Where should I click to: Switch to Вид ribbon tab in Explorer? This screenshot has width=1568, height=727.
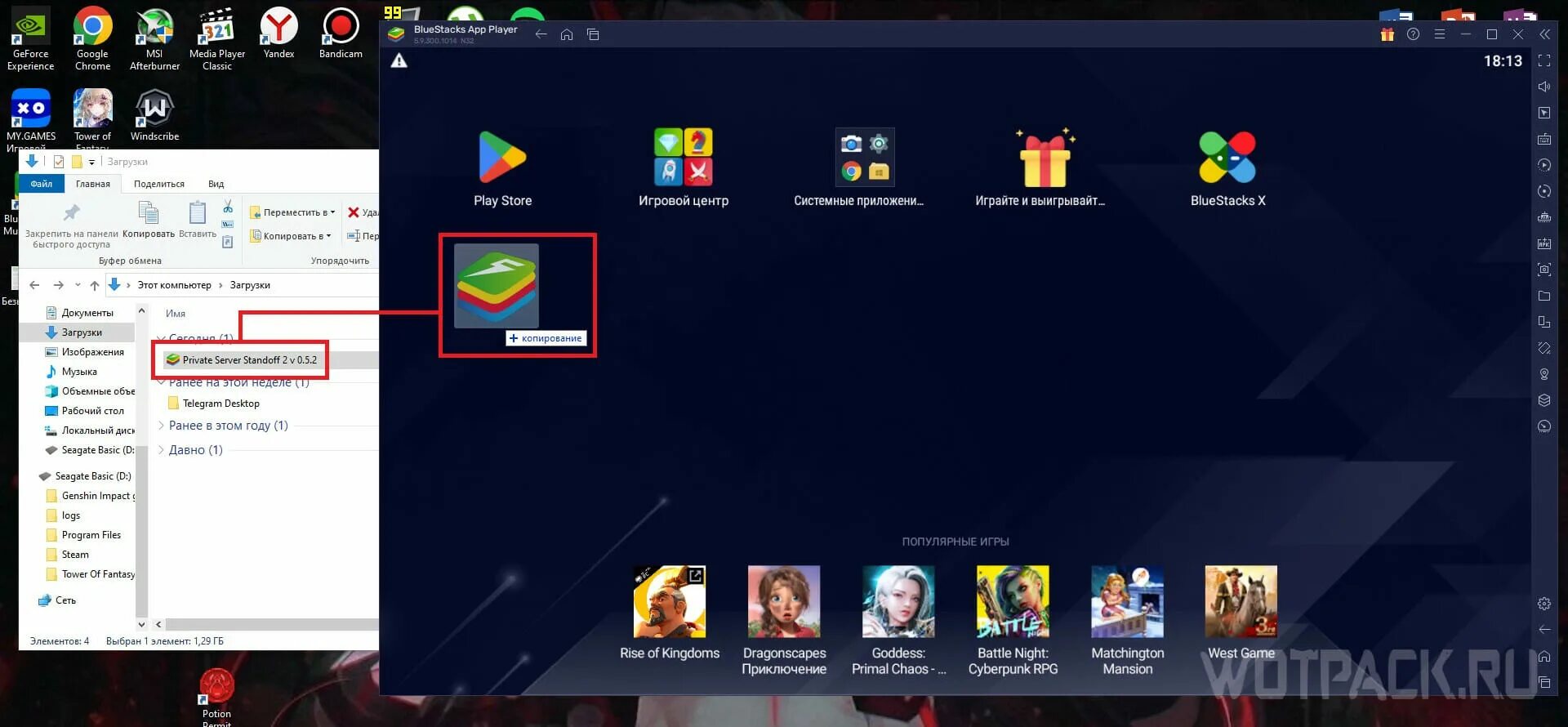click(x=216, y=184)
